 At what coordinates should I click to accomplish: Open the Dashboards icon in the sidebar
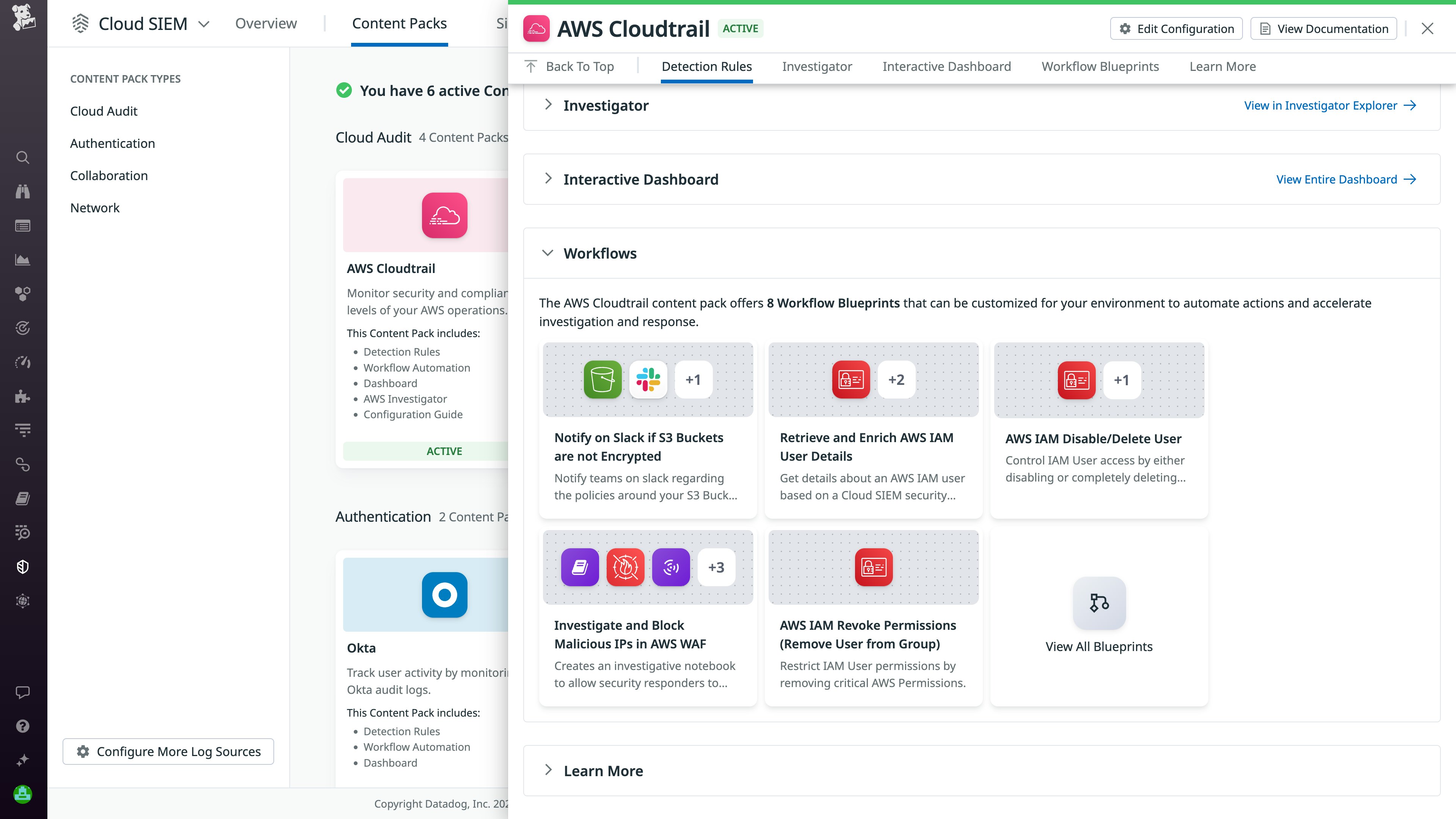coord(23,226)
